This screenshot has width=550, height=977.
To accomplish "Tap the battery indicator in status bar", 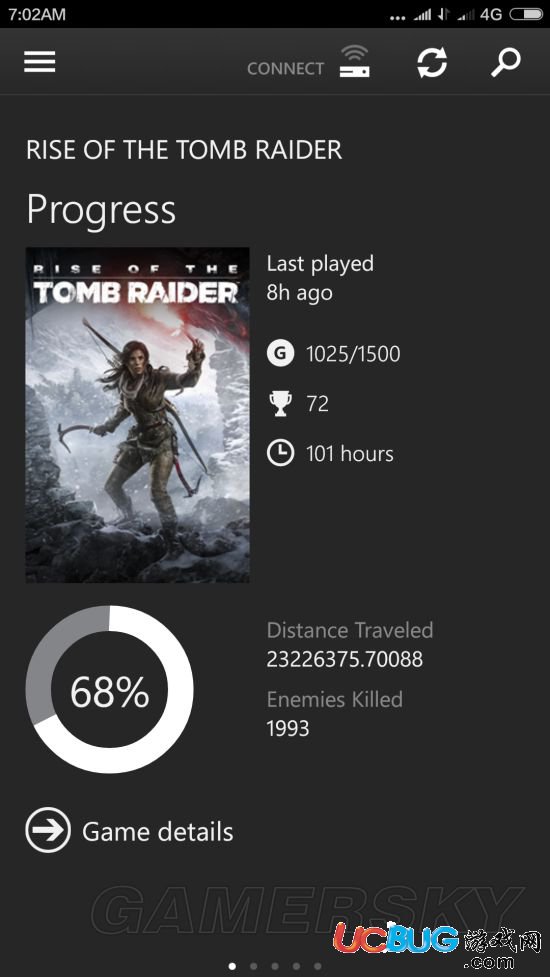I will click(x=526, y=14).
